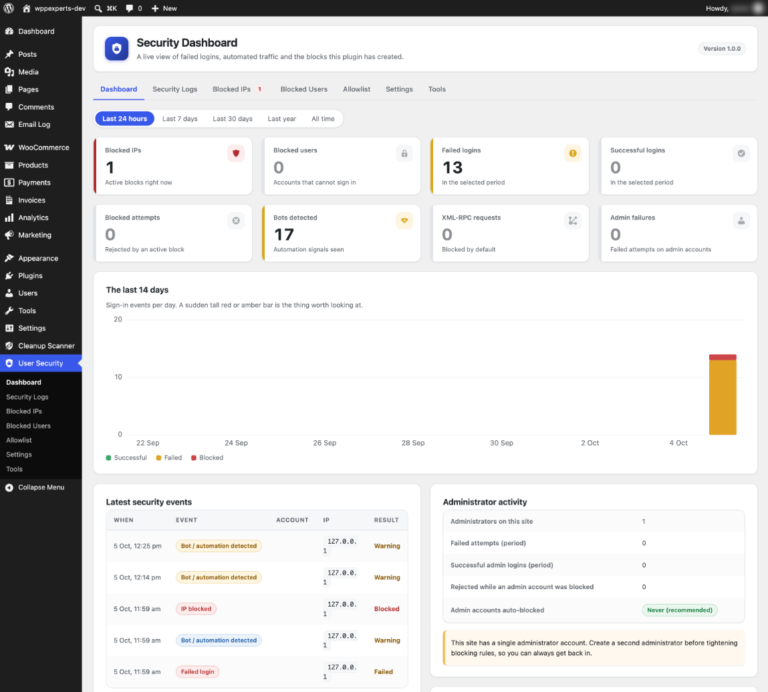768x692 pixels.
Task: Click the warning icon on Failed logins card
Action: pyautogui.click(x=573, y=153)
